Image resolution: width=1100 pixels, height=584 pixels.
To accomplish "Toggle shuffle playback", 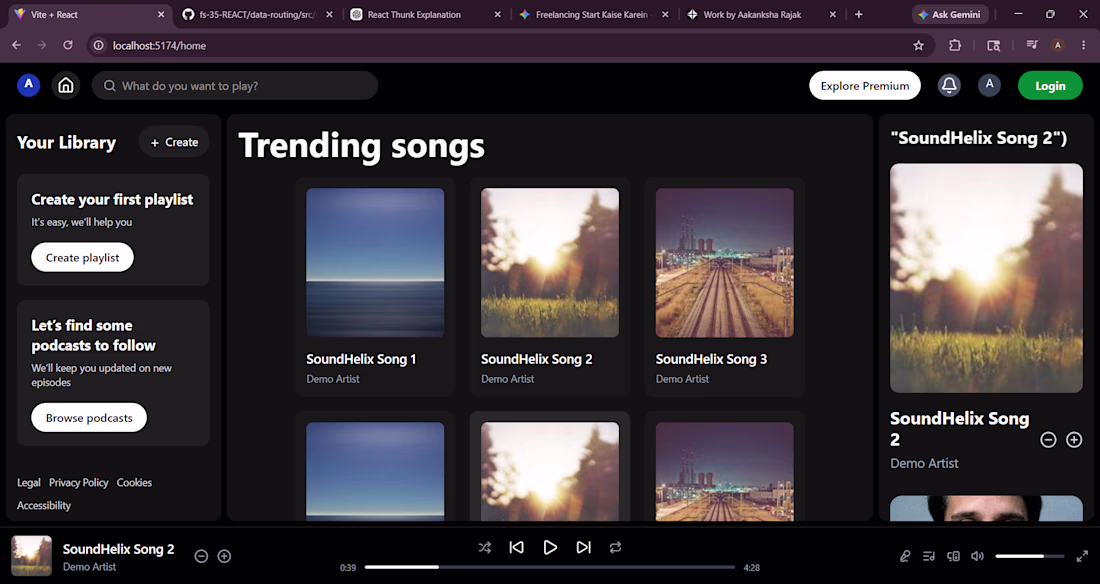I will [485, 548].
